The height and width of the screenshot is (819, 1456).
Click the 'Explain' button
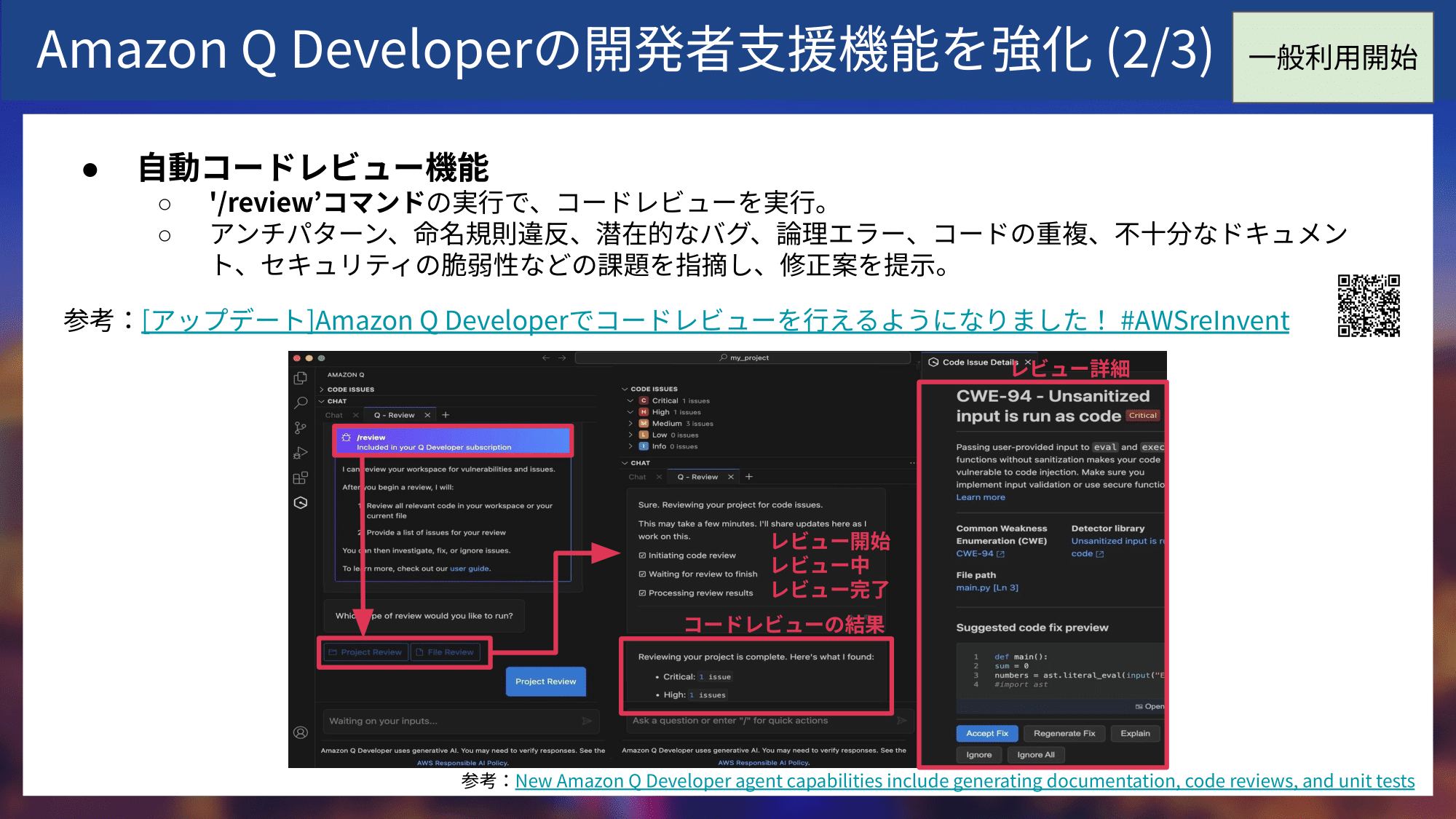click(1136, 733)
